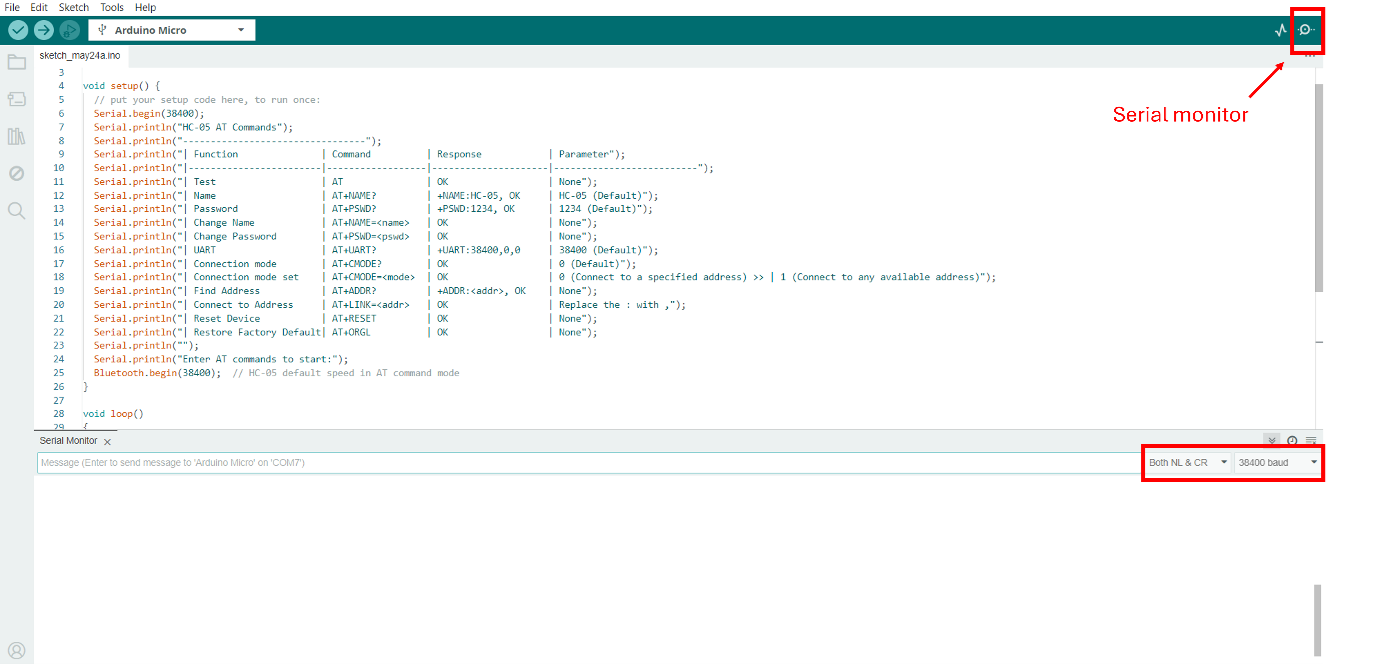Open the 38400 baud rate dropdown
The width and height of the screenshot is (1379, 664).
click(1277, 463)
